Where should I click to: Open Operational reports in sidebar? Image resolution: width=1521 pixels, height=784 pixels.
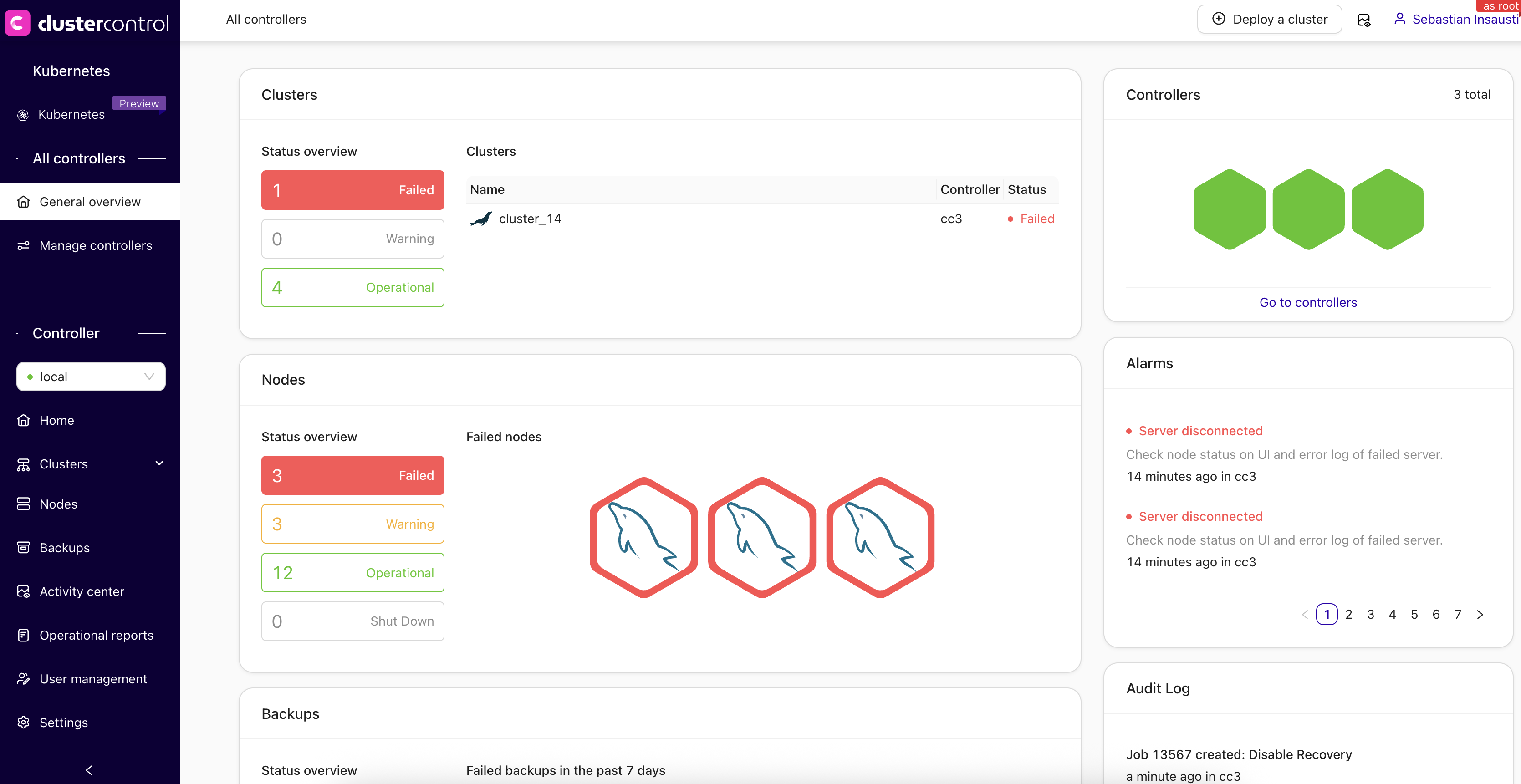tap(96, 635)
